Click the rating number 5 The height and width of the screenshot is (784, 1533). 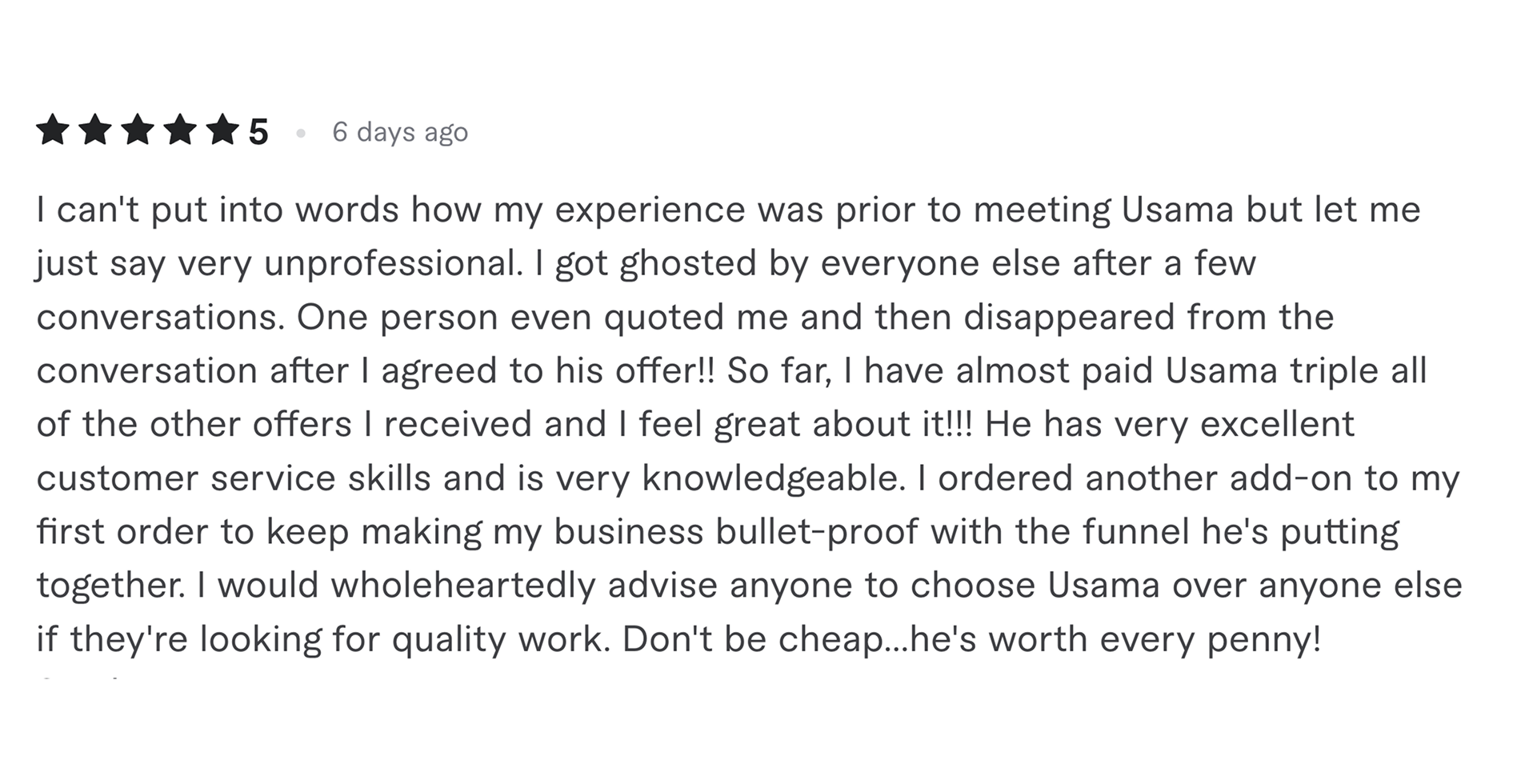tap(258, 132)
